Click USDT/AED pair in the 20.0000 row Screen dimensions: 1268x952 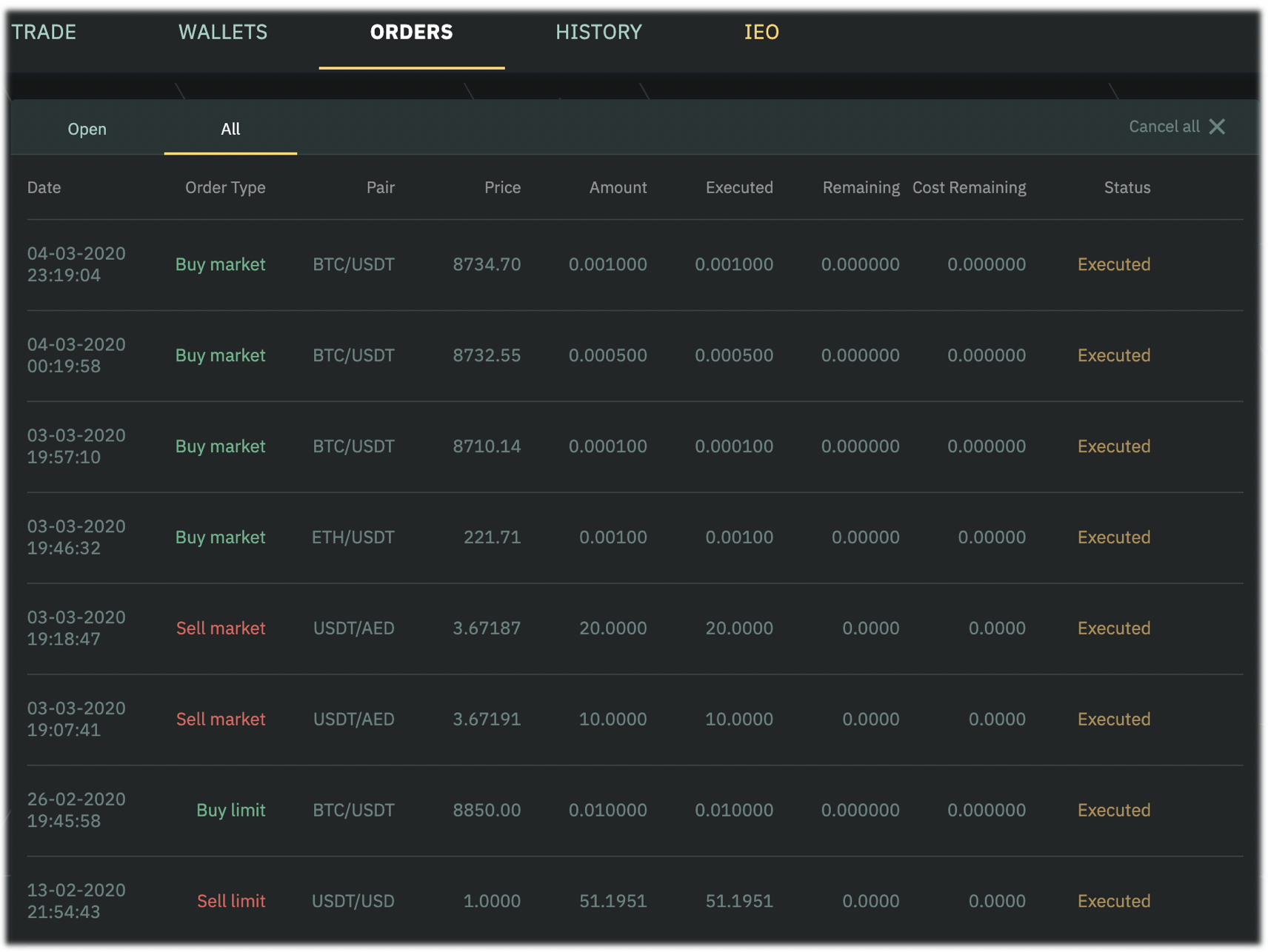point(353,628)
